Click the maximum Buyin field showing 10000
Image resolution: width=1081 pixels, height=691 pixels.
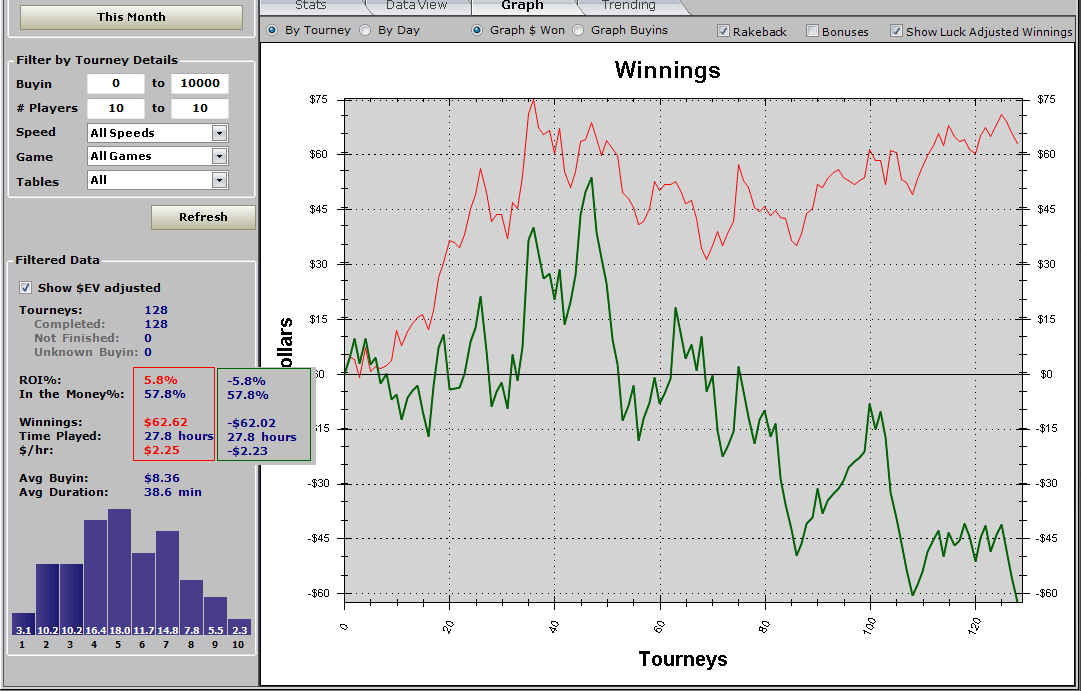coord(199,84)
